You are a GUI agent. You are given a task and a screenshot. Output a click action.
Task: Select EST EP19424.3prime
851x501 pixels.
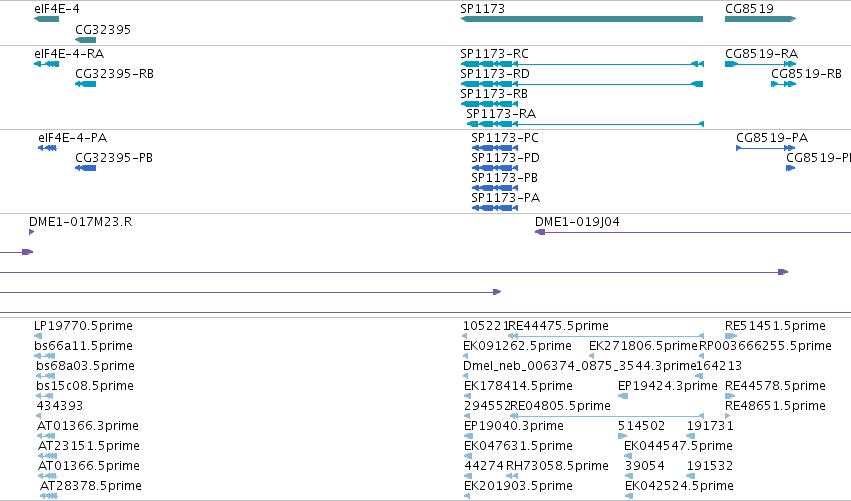point(668,386)
